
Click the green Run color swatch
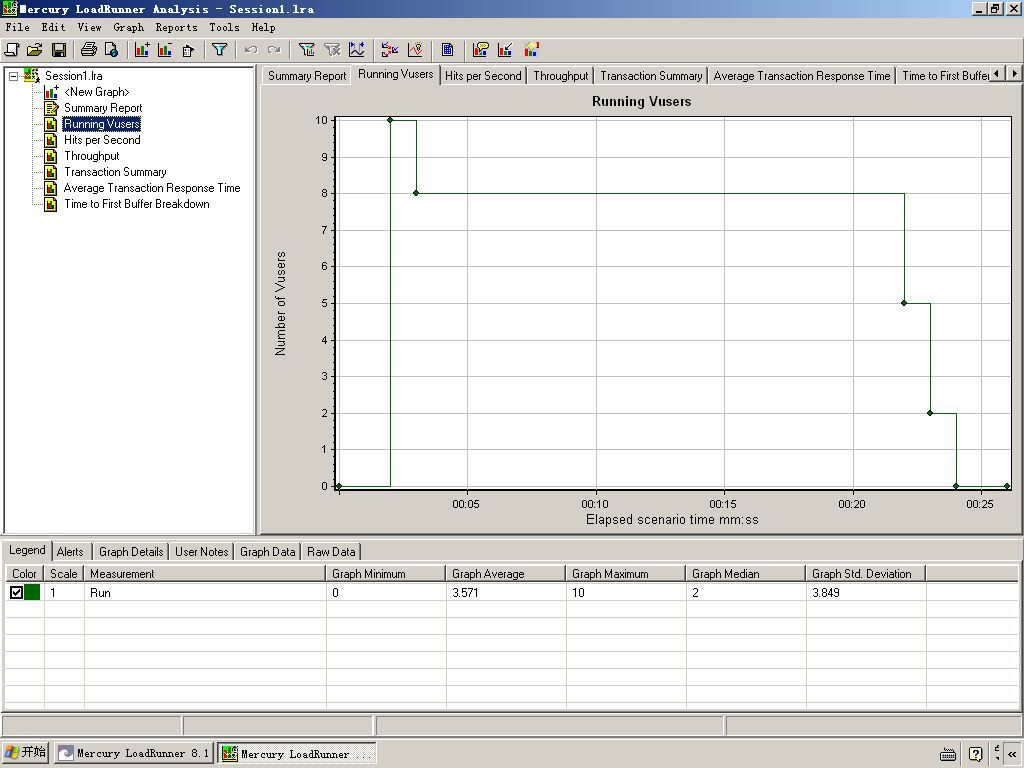point(32,593)
